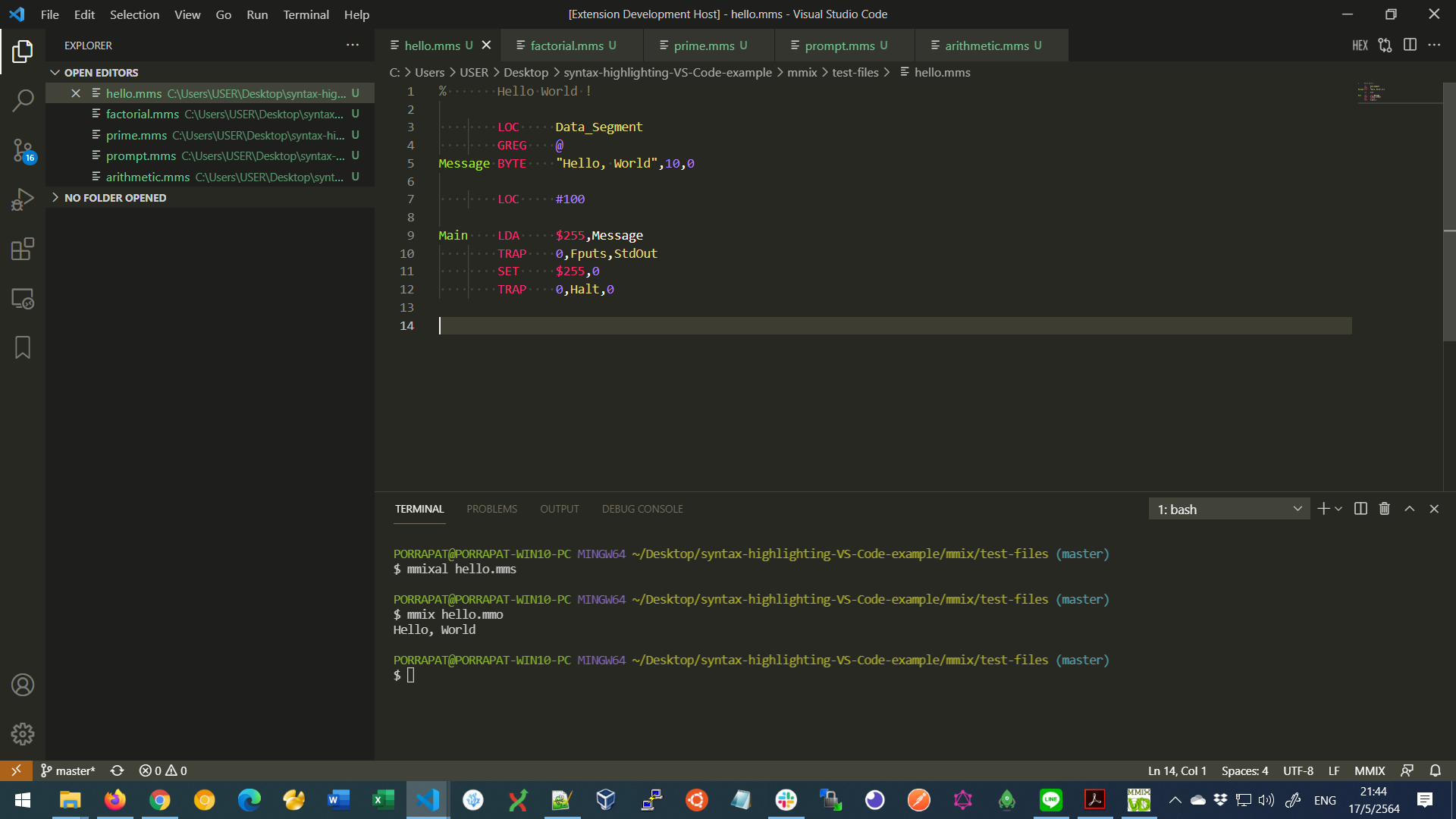
Task: Open the Bookmarks view icon
Action: 23,347
